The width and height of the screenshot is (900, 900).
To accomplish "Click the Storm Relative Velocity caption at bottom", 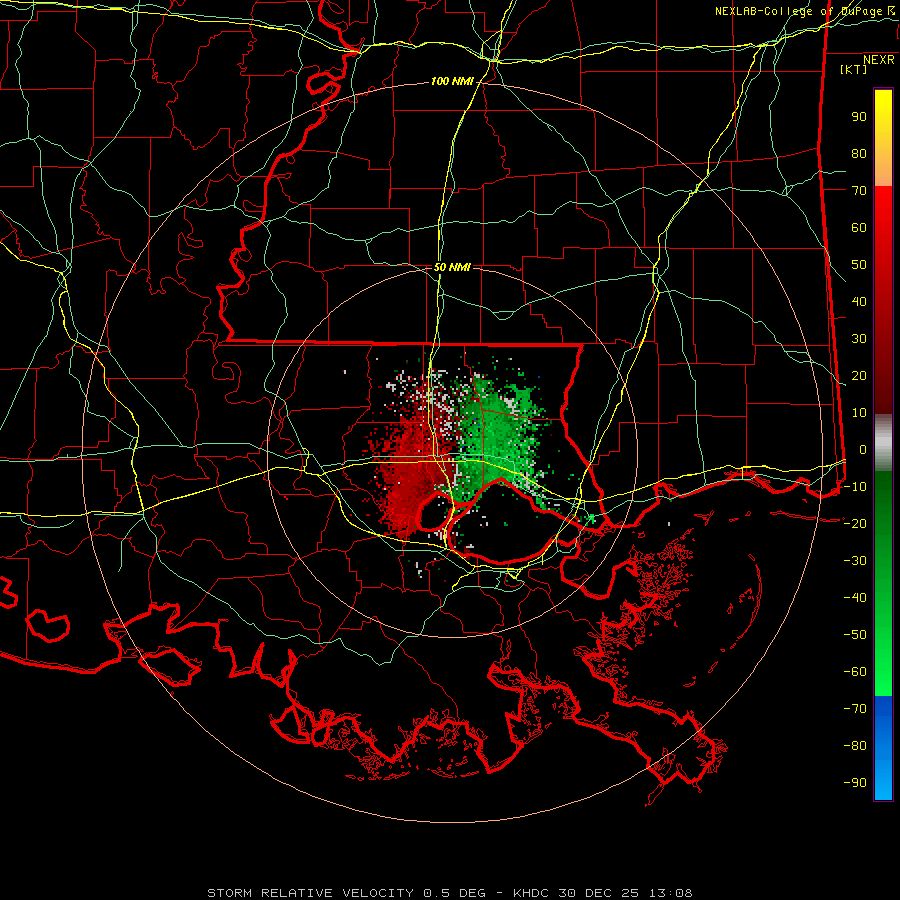I will click(450, 893).
